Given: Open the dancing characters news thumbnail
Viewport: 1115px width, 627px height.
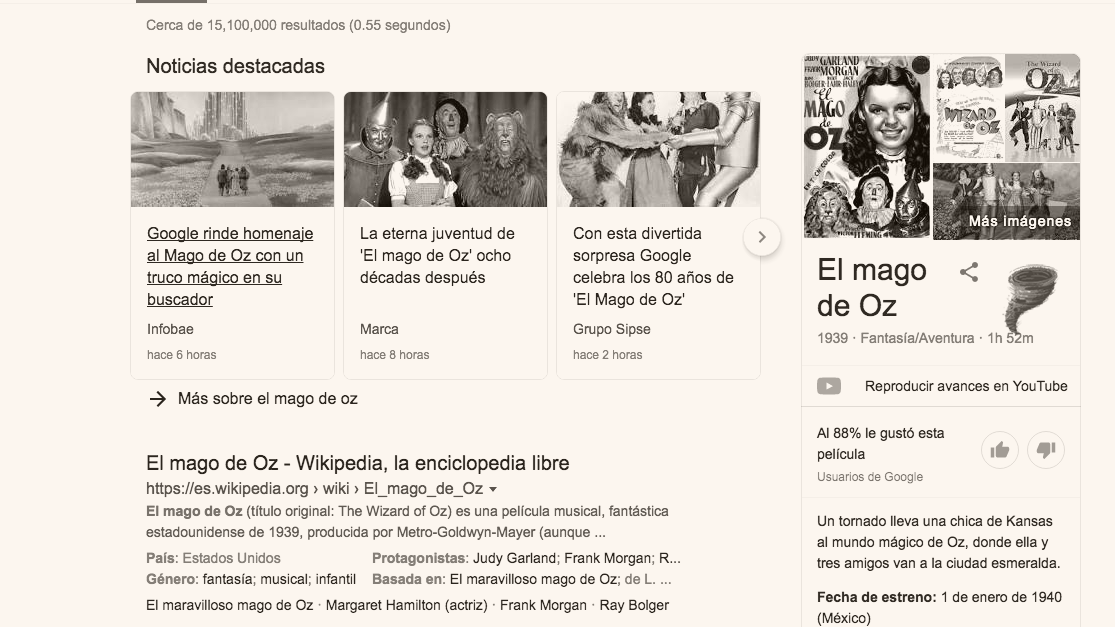Looking at the screenshot, I should [658, 149].
